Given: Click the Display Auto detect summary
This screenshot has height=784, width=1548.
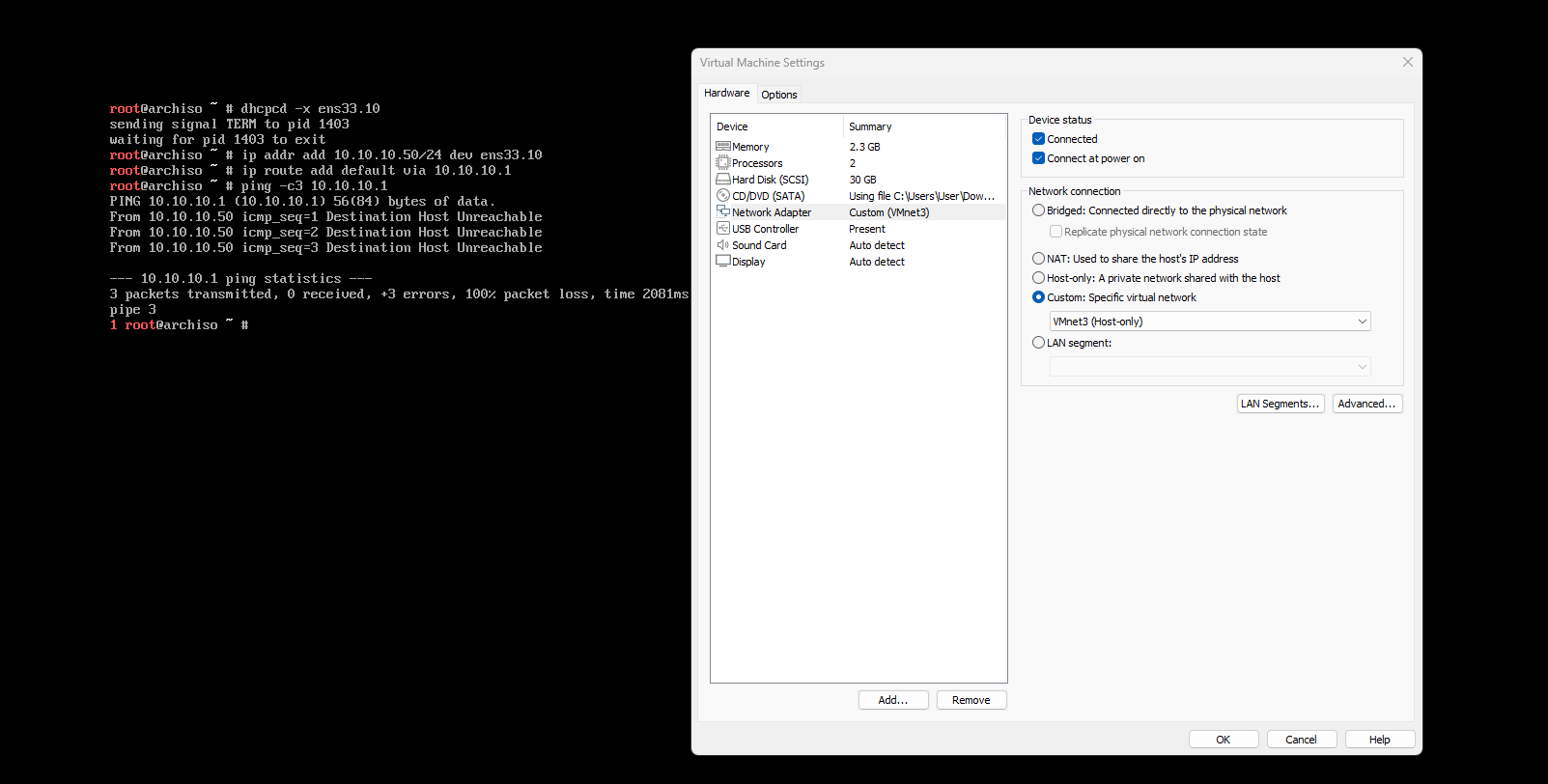Looking at the screenshot, I should click(x=877, y=262).
